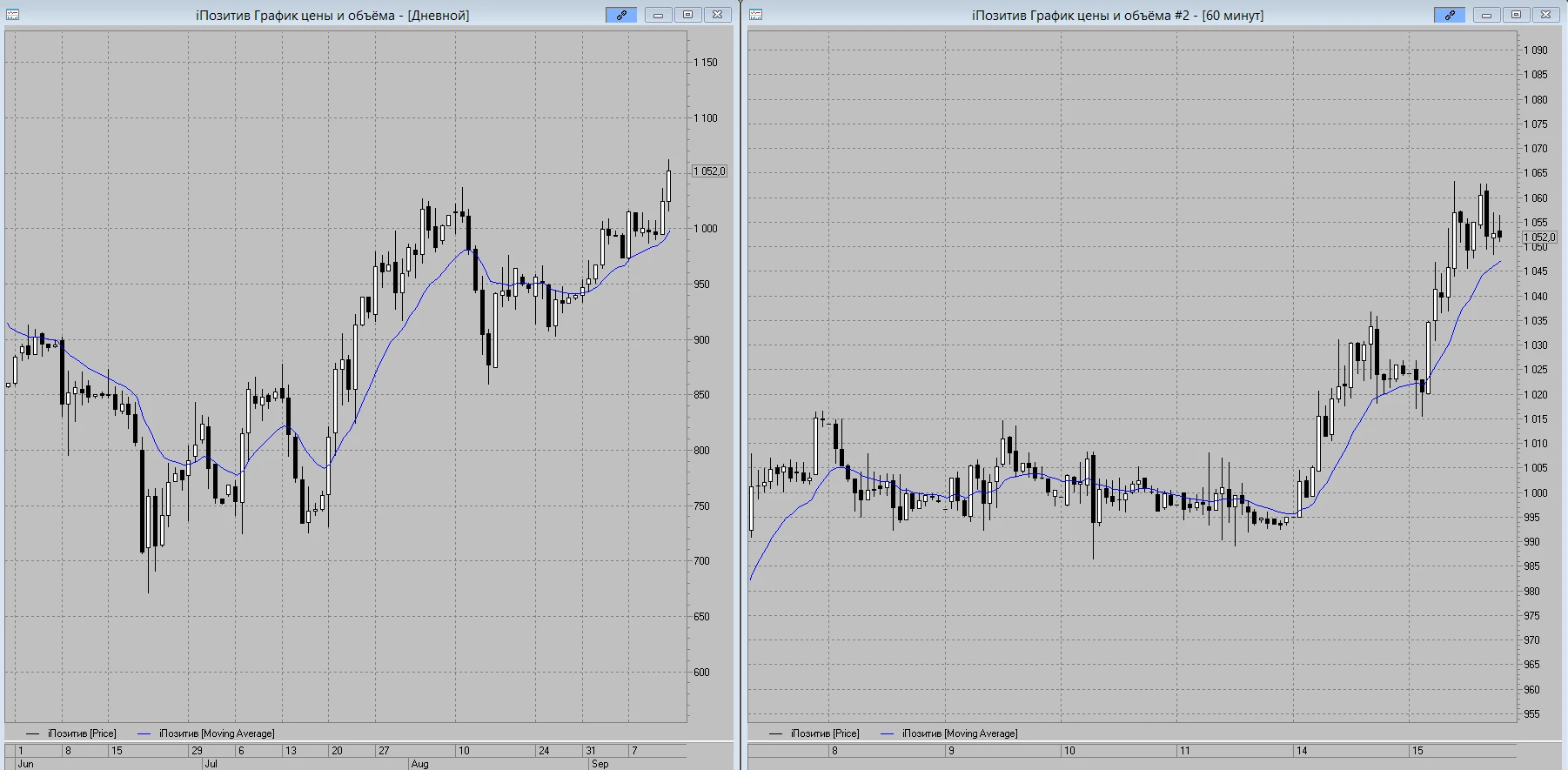Click the Jul month label on the daily time axis
This screenshot has width=1568, height=770.
(211, 764)
